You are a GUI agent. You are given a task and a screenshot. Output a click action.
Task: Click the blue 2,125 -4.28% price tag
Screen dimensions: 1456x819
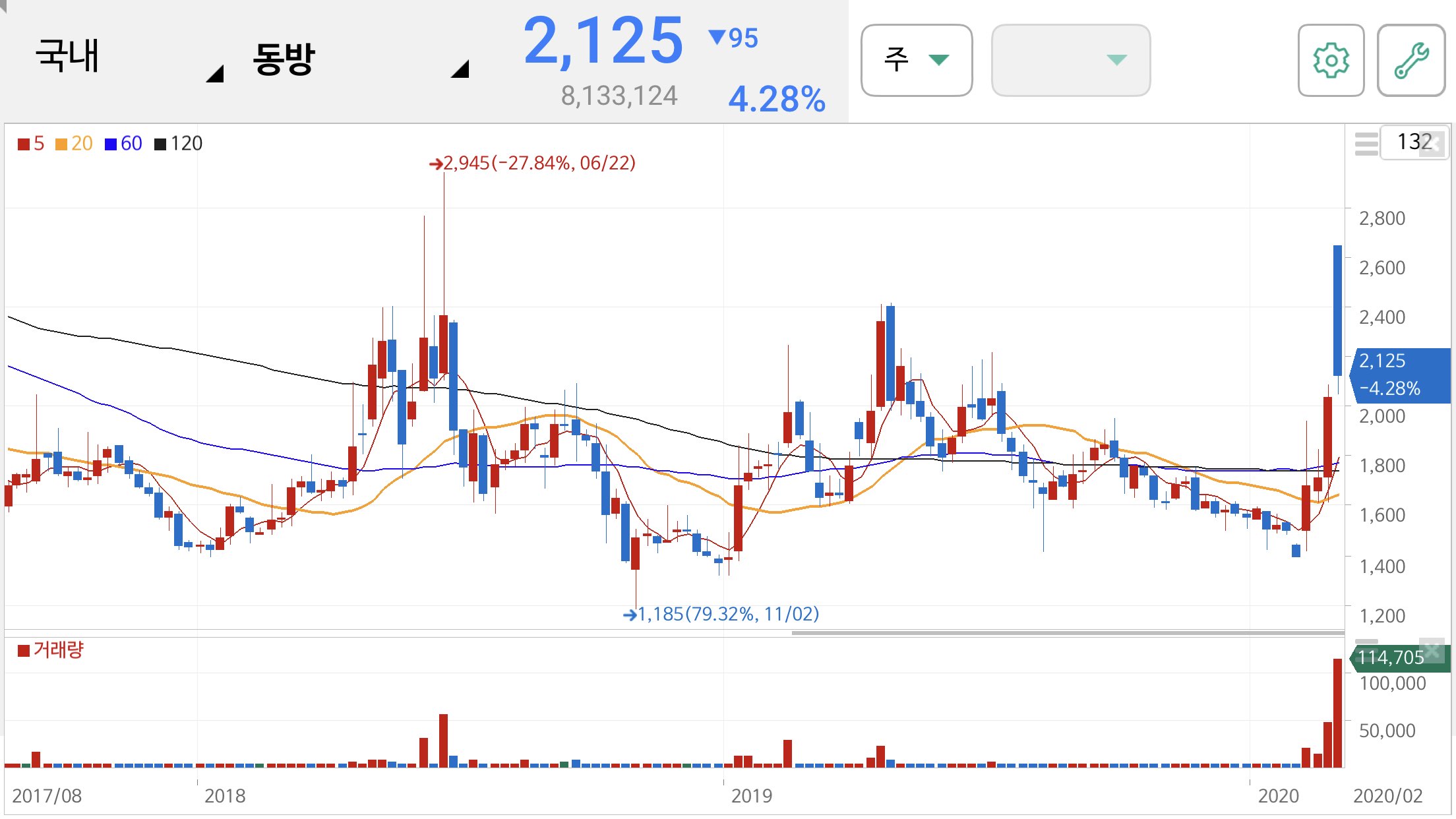pos(1399,375)
